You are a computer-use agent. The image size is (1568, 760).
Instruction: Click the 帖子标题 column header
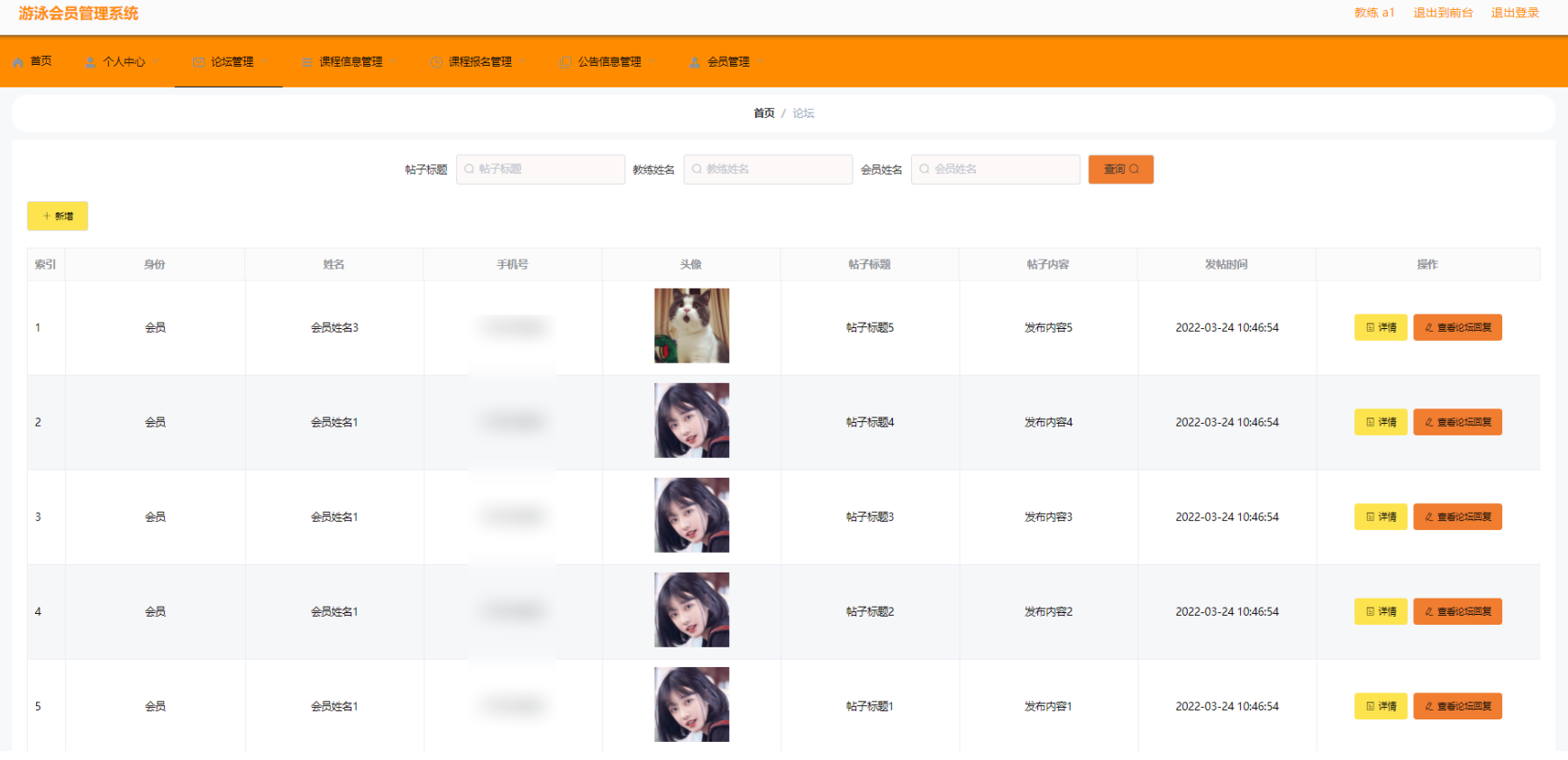click(x=870, y=265)
